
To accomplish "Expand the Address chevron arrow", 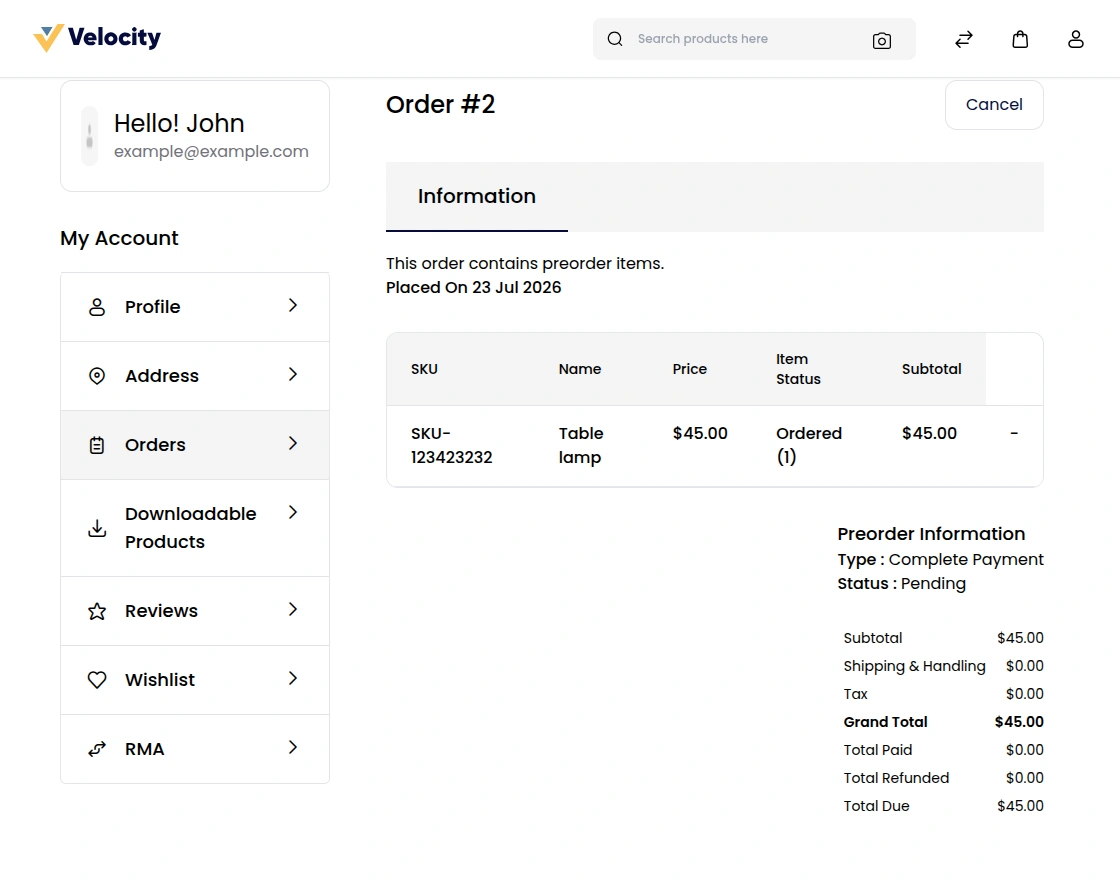I will point(293,374).
